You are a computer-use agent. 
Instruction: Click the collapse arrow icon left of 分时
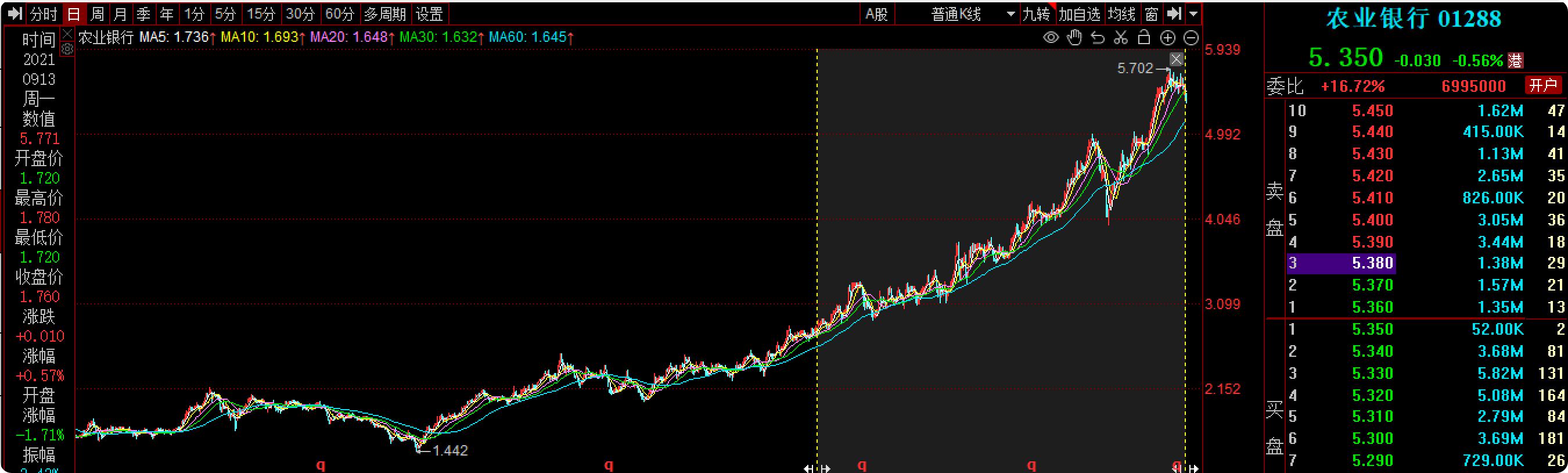[15, 13]
